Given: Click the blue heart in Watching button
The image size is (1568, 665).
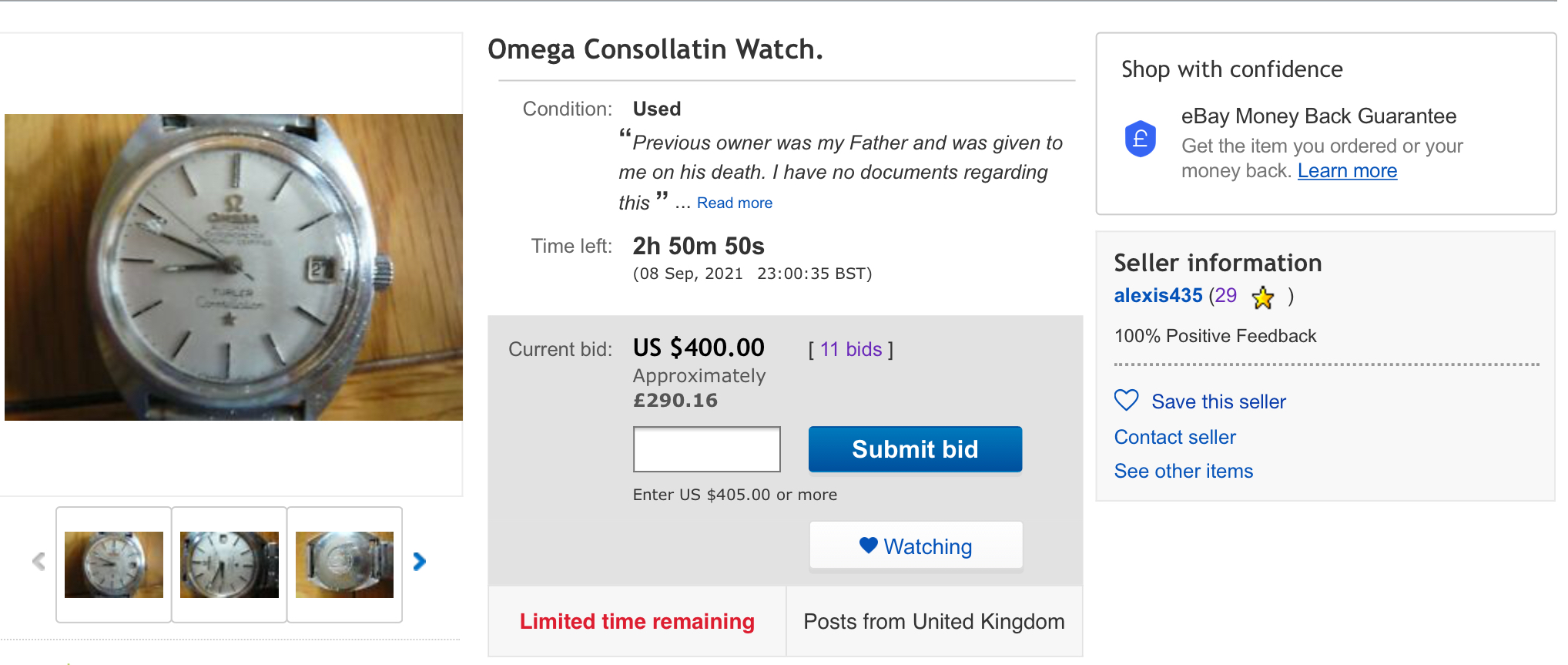Looking at the screenshot, I should tap(868, 546).
